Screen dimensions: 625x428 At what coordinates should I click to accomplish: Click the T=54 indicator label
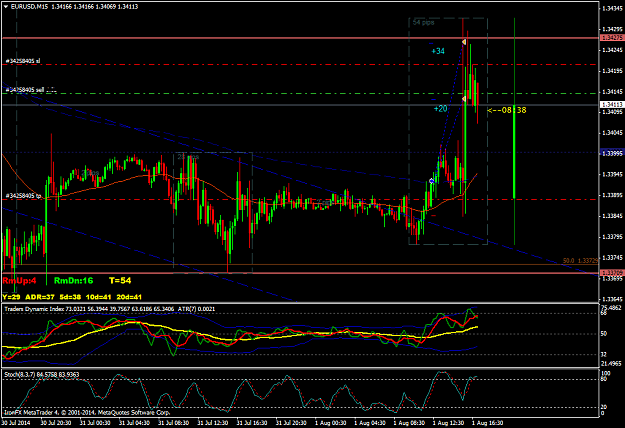[x=120, y=281]
